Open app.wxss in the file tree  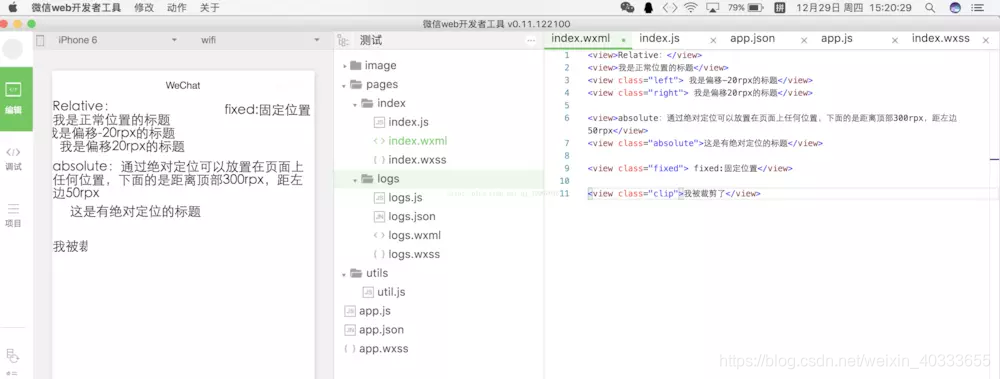[x=383, y=349]
